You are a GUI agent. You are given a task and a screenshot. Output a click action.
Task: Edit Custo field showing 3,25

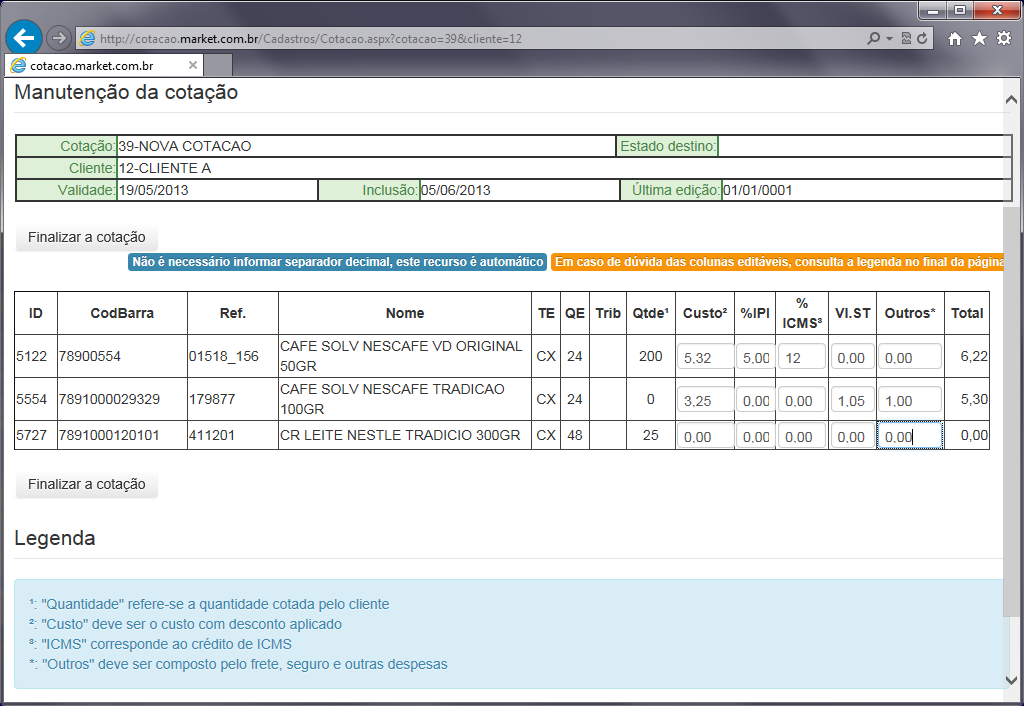(x=705, y=400)
